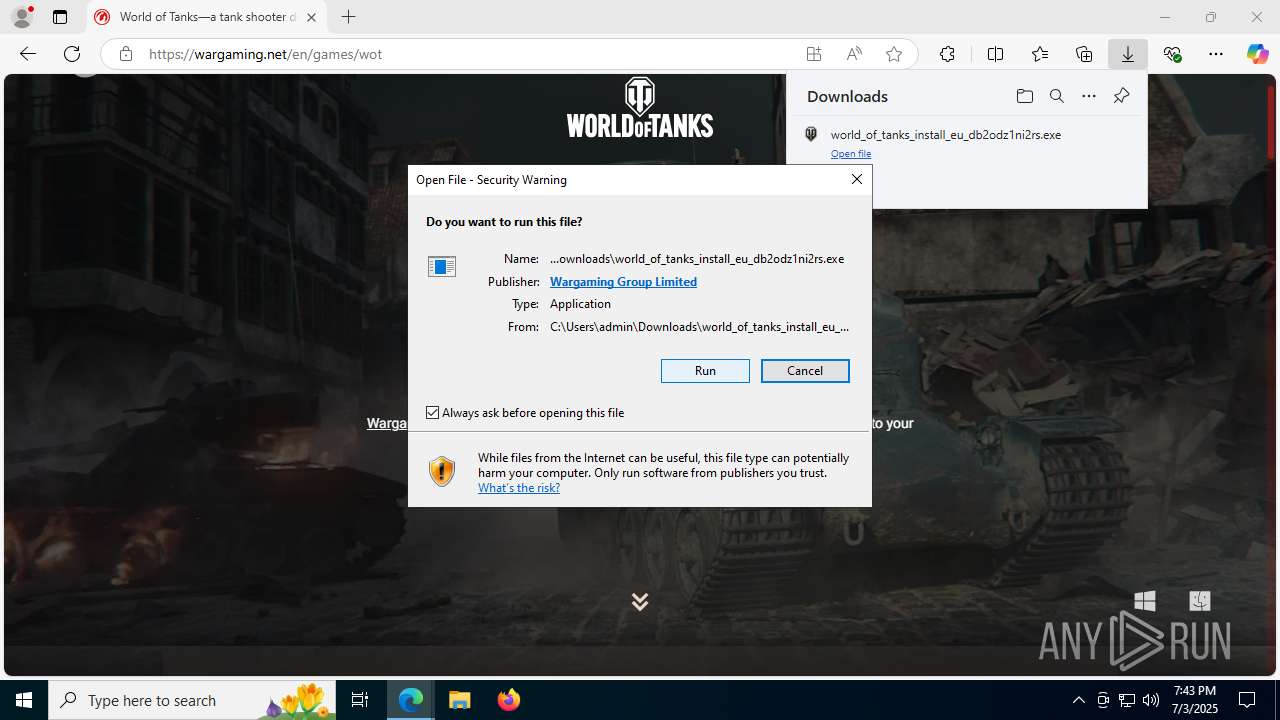
Task: Go back with the browser back arrow
Action: 28,54
